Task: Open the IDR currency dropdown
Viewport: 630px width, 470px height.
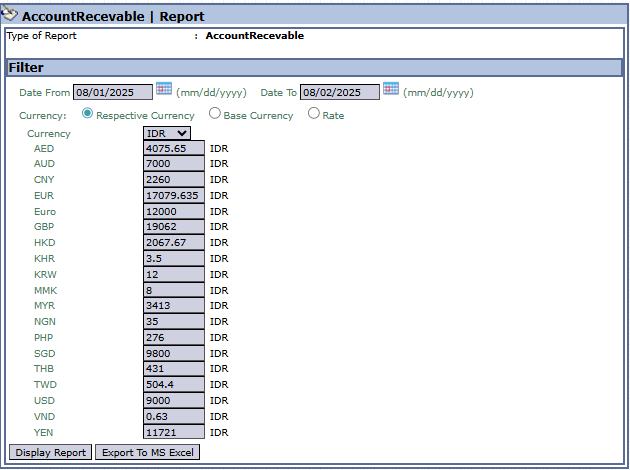Action: 166,133
